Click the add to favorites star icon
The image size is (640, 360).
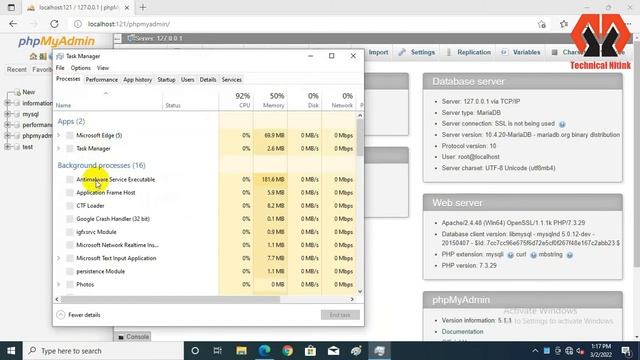pyautogui.click(x=542, y=24)
